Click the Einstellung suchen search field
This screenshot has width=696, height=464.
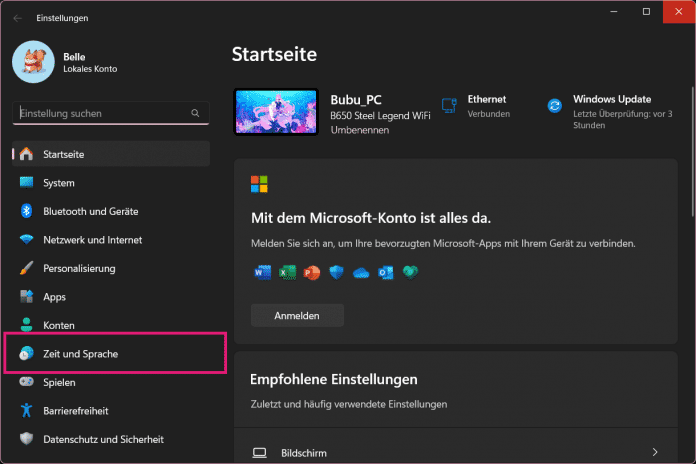(x=100, y=114)
